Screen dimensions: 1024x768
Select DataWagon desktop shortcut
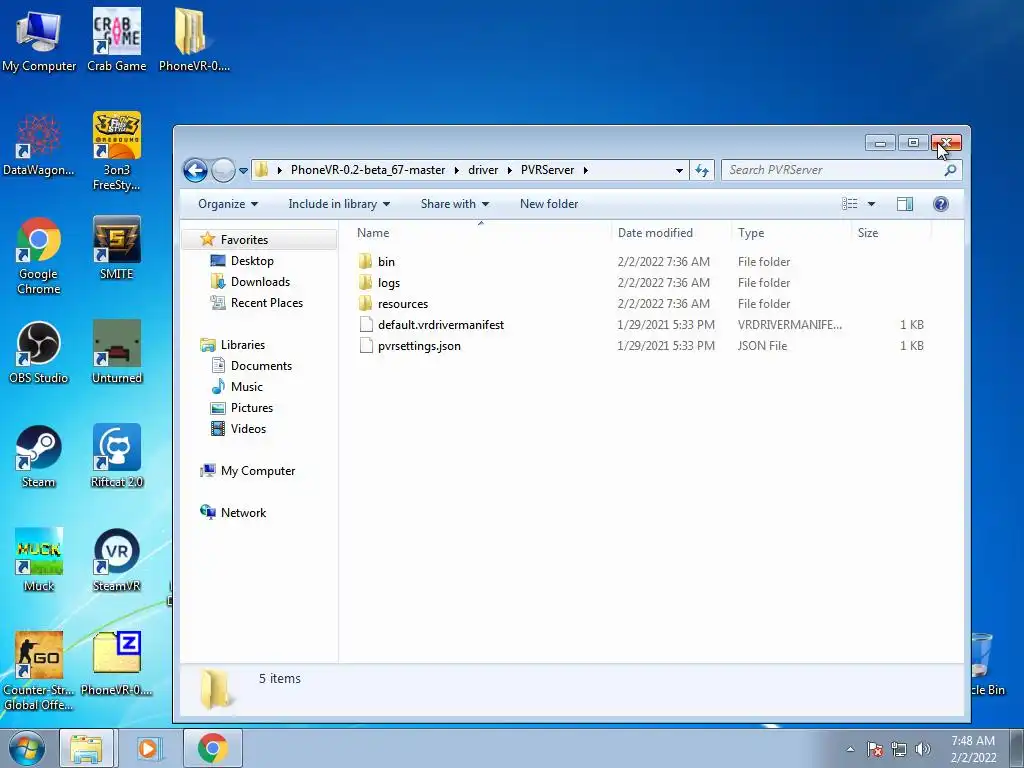click(x=39, y=145)
